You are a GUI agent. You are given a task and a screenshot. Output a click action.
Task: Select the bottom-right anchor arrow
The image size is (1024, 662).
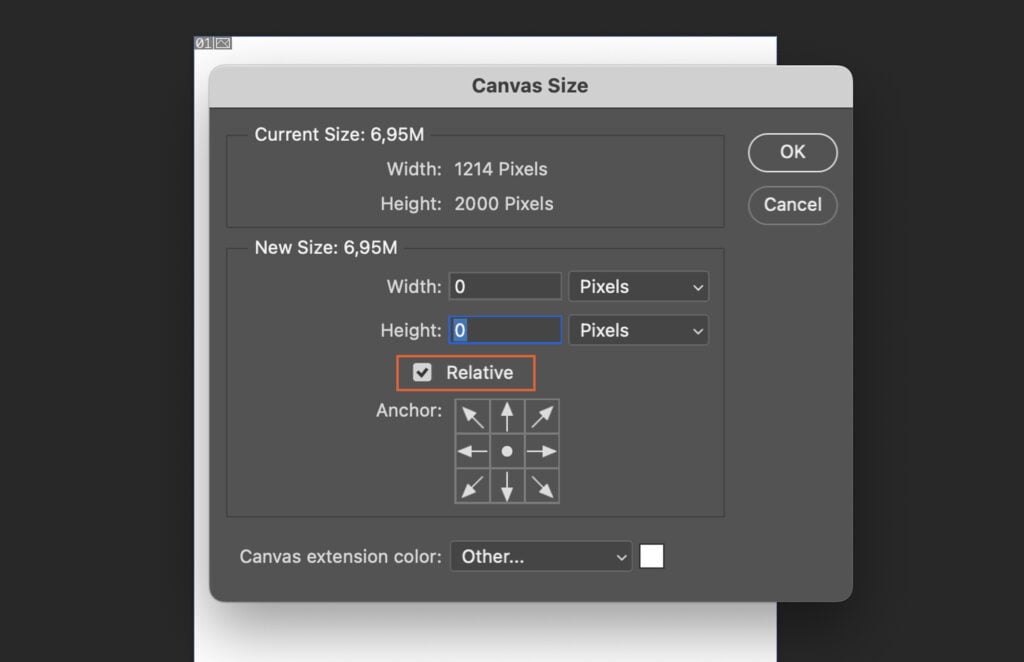point(542,486)
